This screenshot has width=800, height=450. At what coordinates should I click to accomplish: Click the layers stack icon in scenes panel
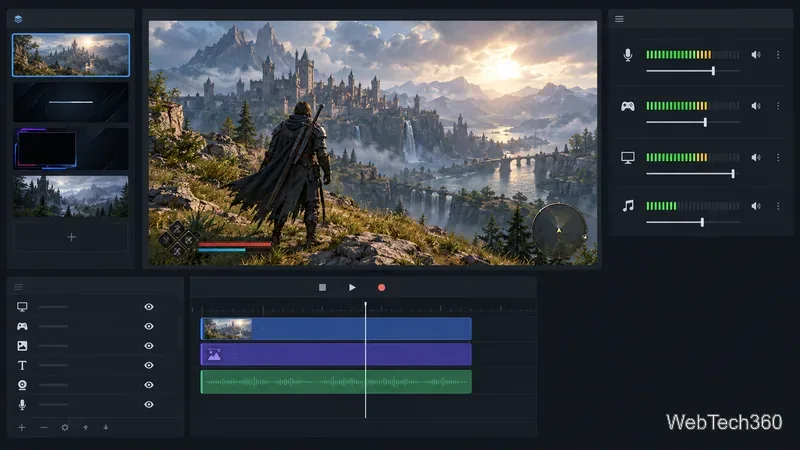[x=18, y=19]
